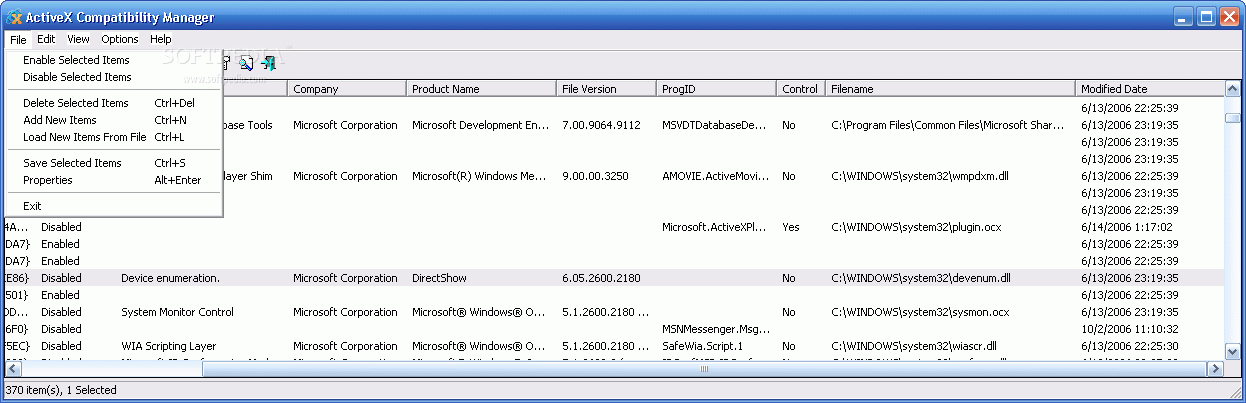This screenshot has width=1246, height=403.
Task: Select Delete Selected Items menu entry
Action: coord(113,103)
